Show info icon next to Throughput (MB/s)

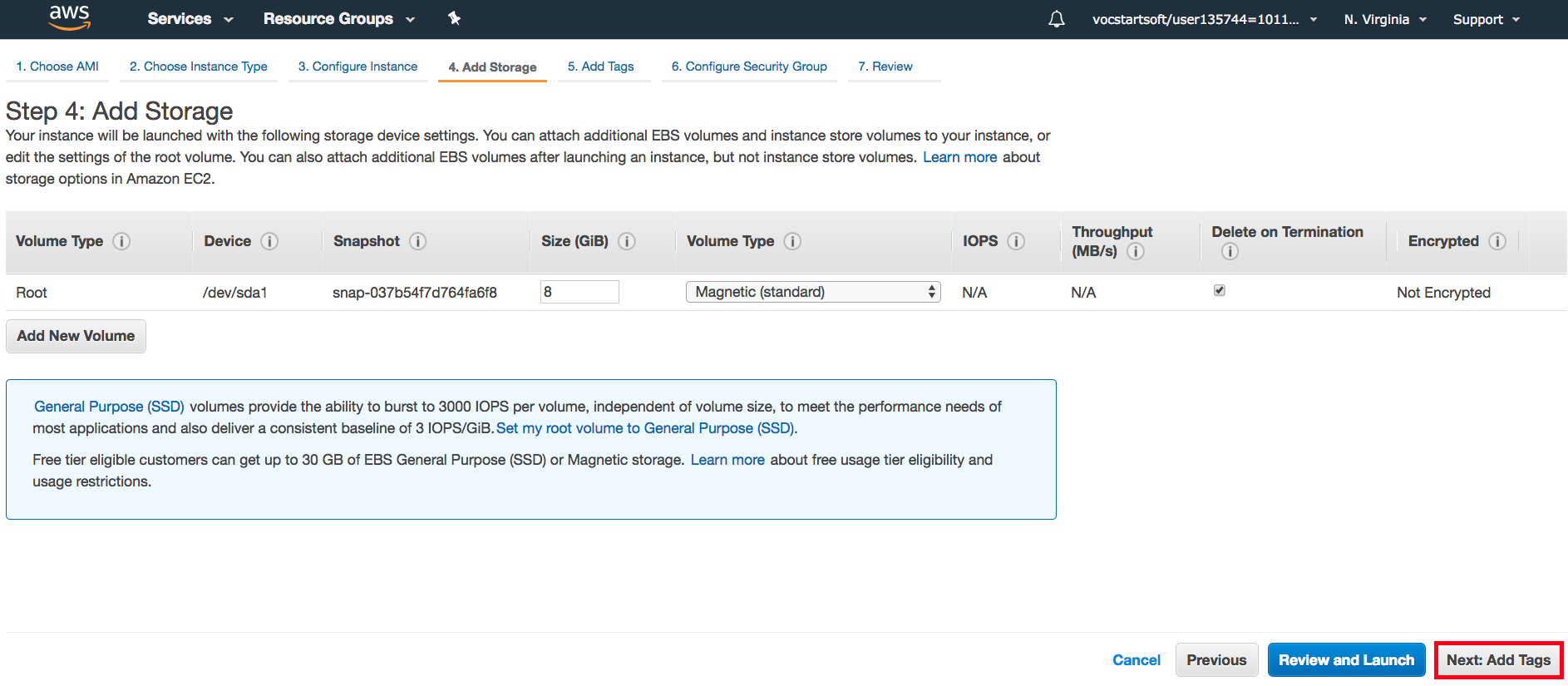tap(1136, 251)
